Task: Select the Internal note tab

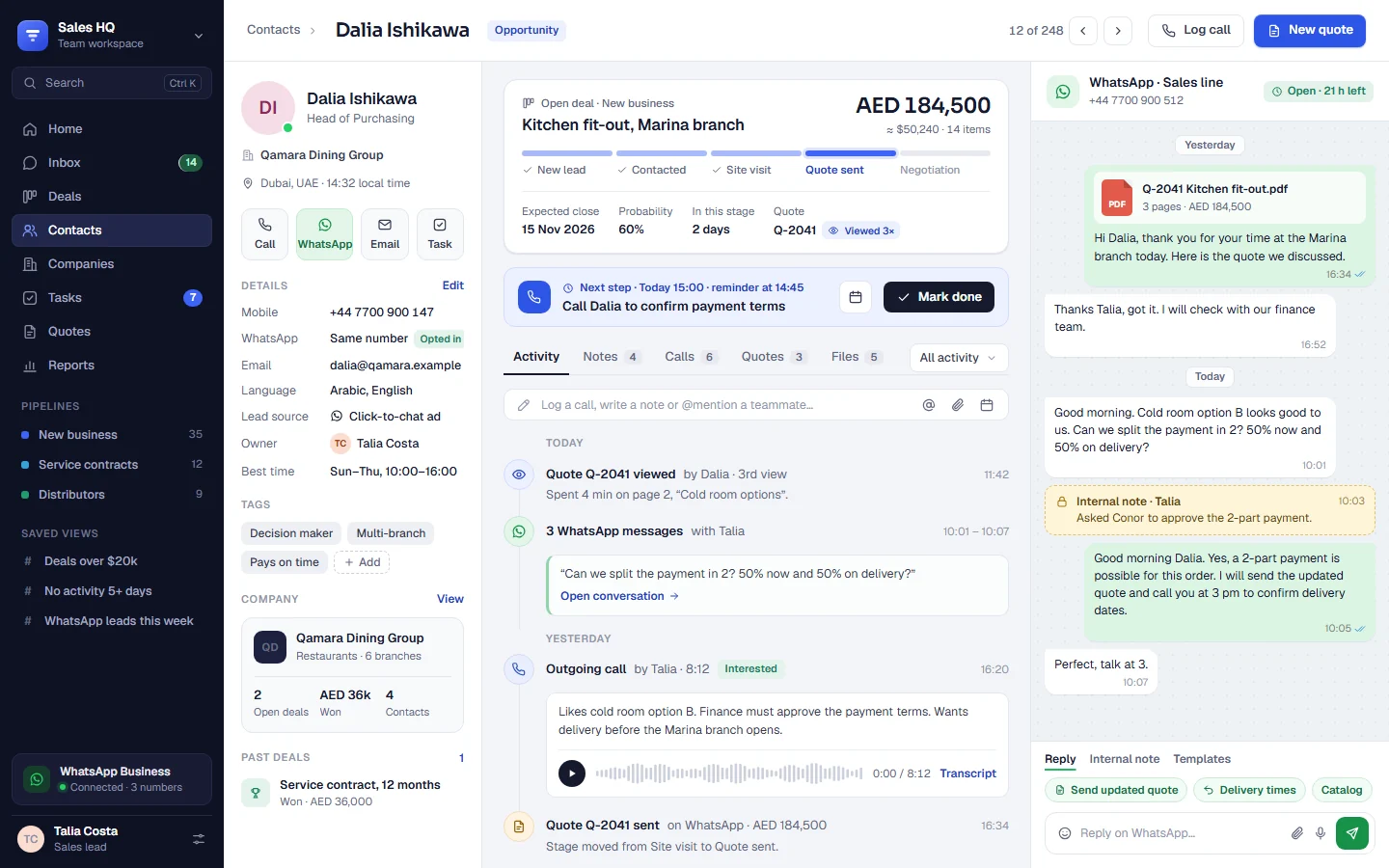Action: [x=1125, y=759]
